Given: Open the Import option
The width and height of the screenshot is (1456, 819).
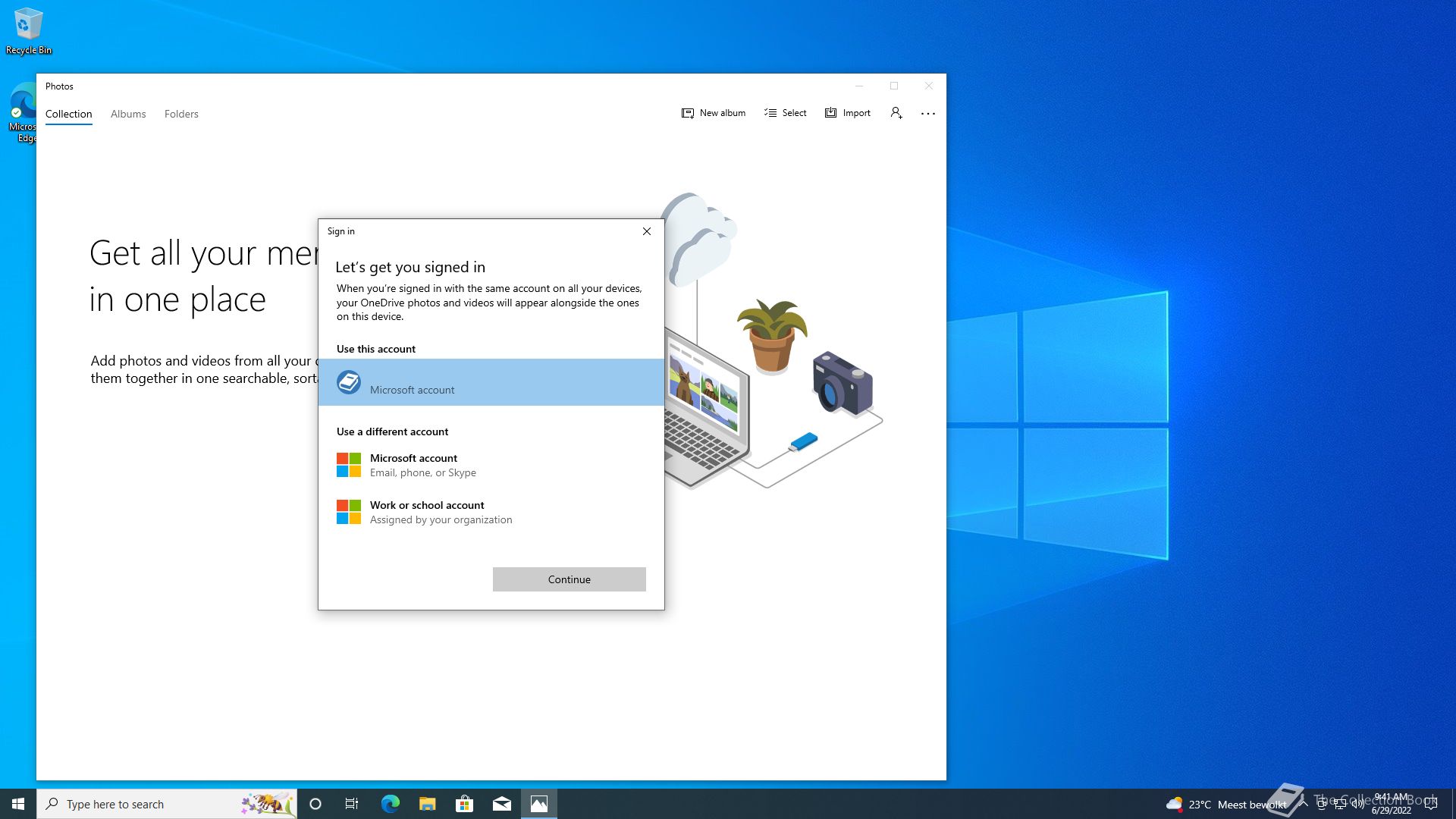Looking at the screenshot, I should 847,113.
